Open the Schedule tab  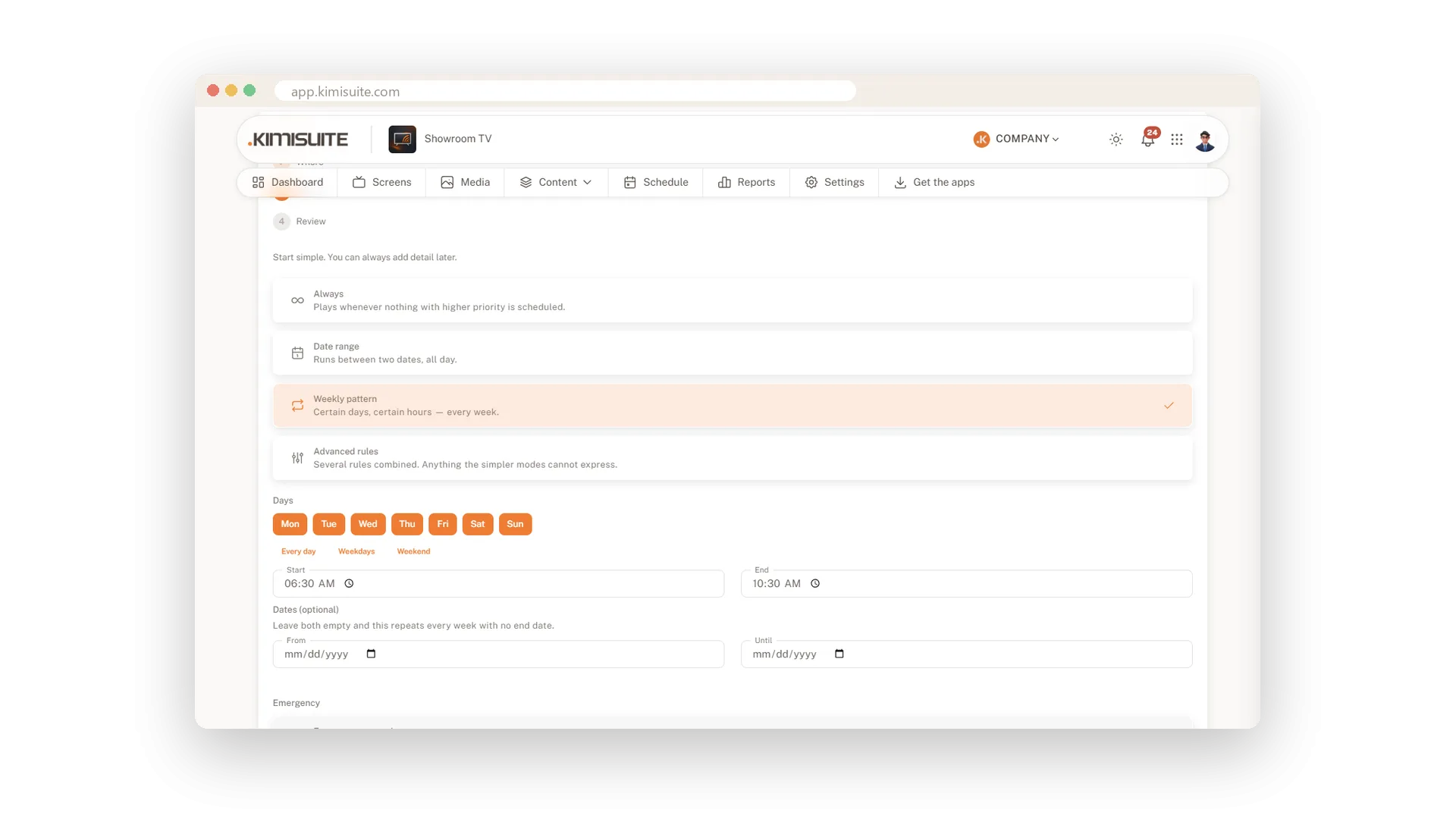point(656,182)
